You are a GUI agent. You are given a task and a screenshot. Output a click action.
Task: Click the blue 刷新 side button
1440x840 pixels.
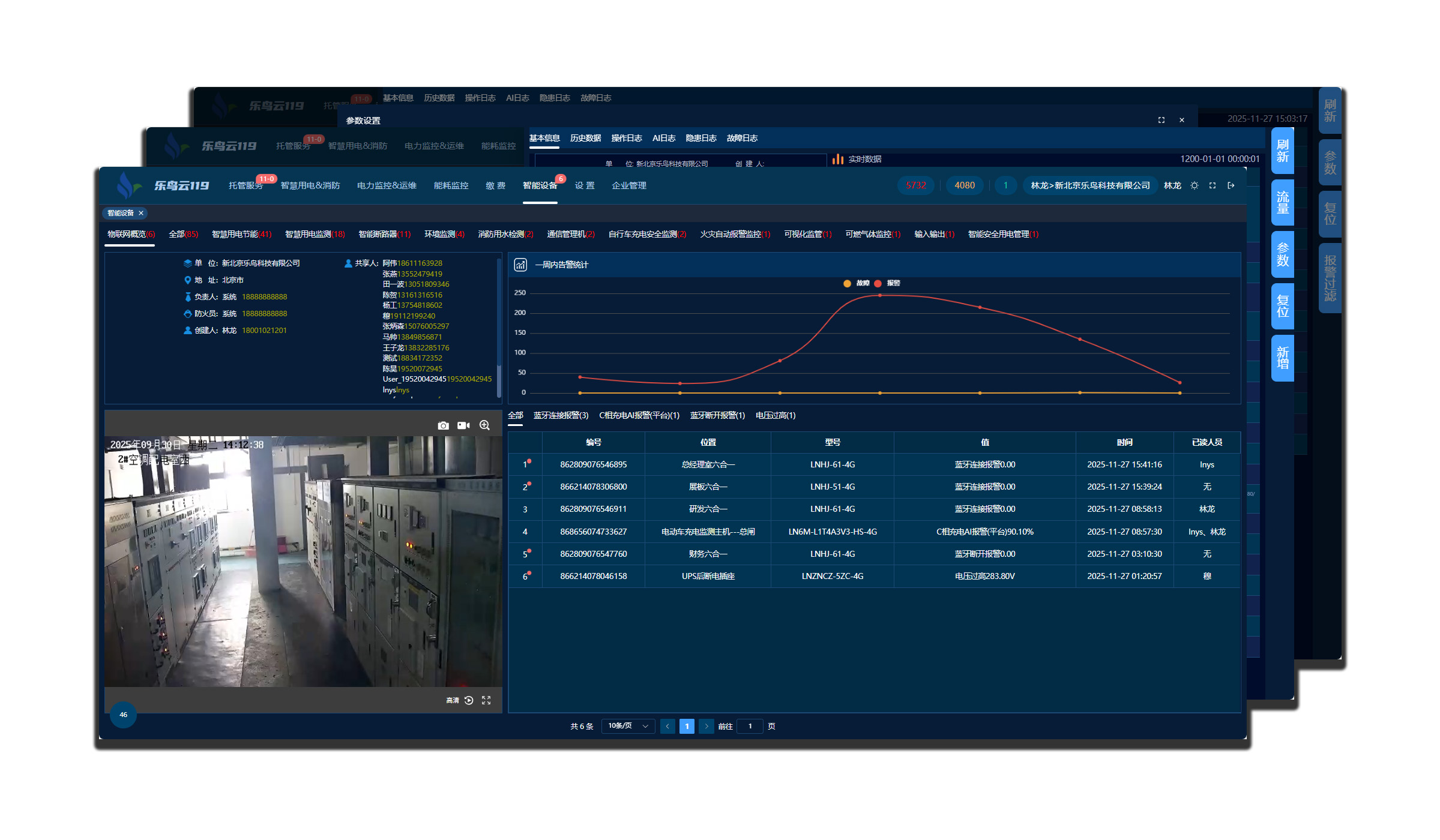pos(1282,151)
